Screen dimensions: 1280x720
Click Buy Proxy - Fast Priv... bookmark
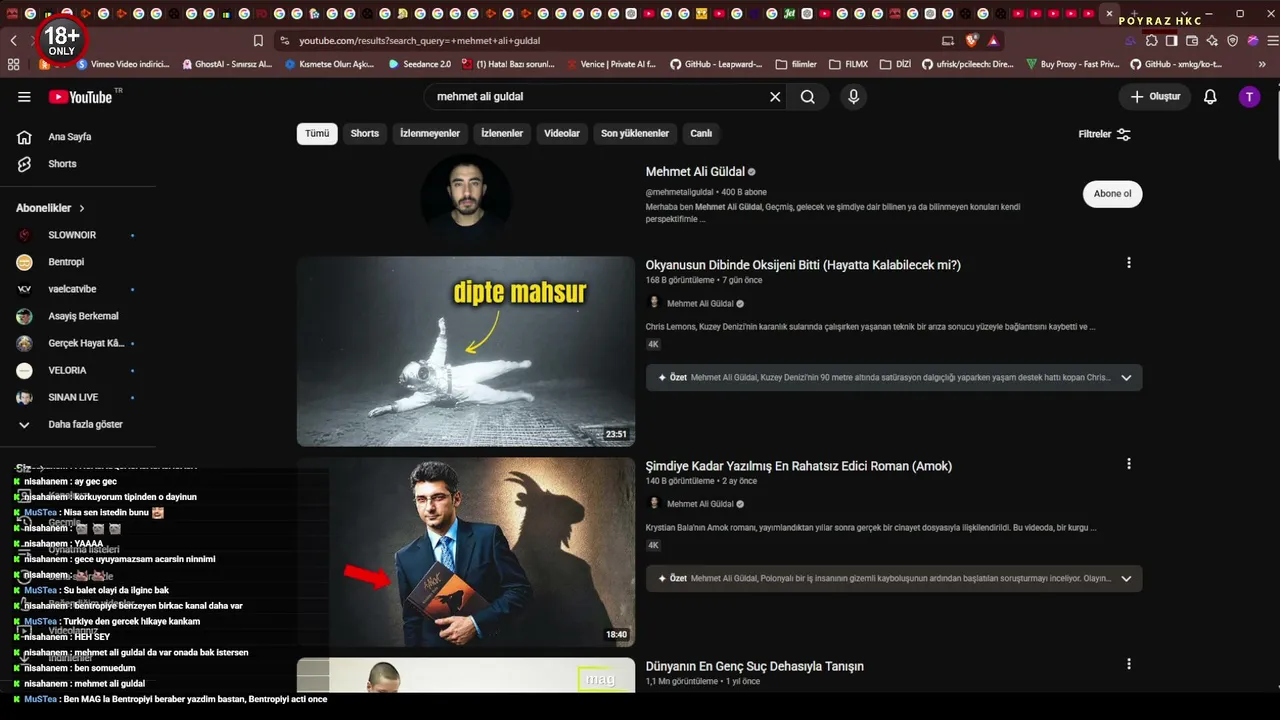point(1072,64)
